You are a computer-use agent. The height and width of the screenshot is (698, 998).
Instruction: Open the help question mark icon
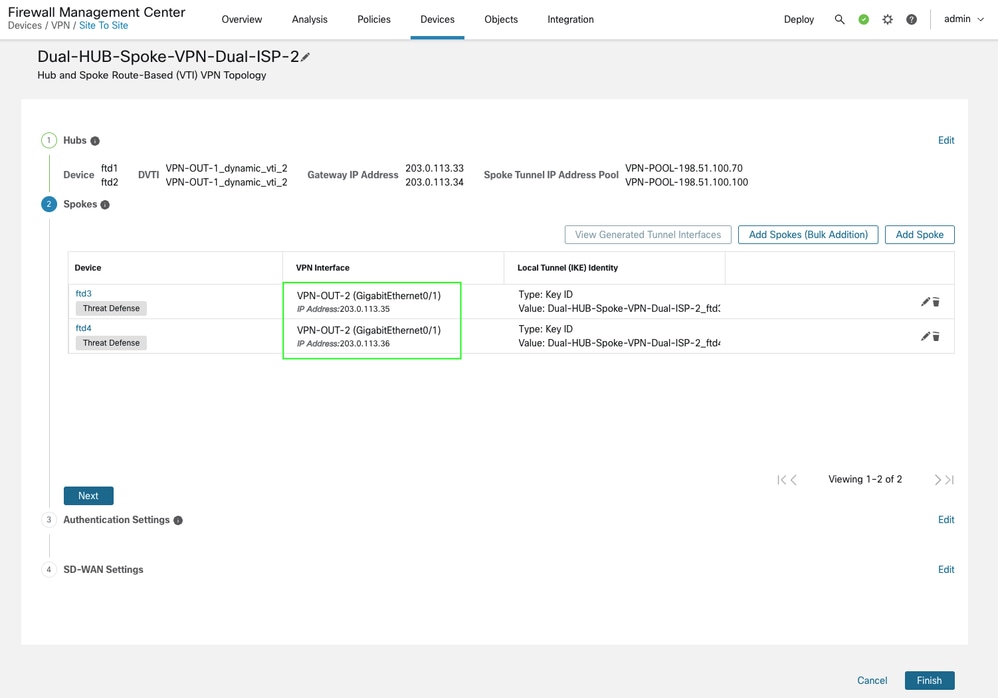911,20
